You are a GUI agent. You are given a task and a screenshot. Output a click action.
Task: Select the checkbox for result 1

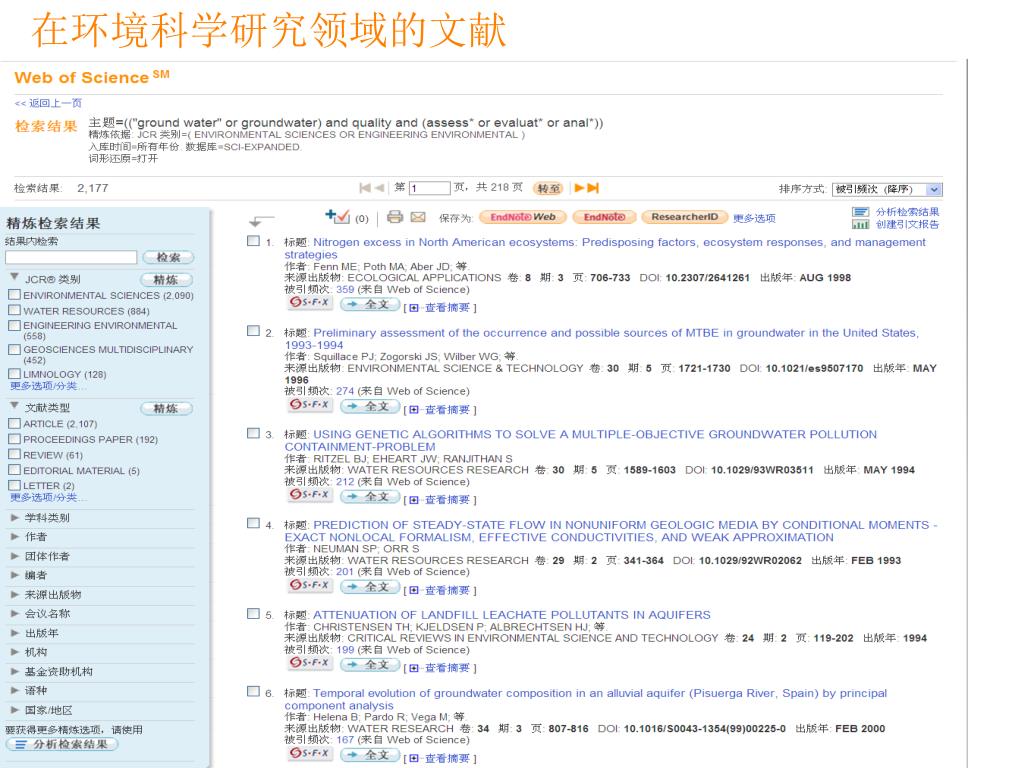253,240
